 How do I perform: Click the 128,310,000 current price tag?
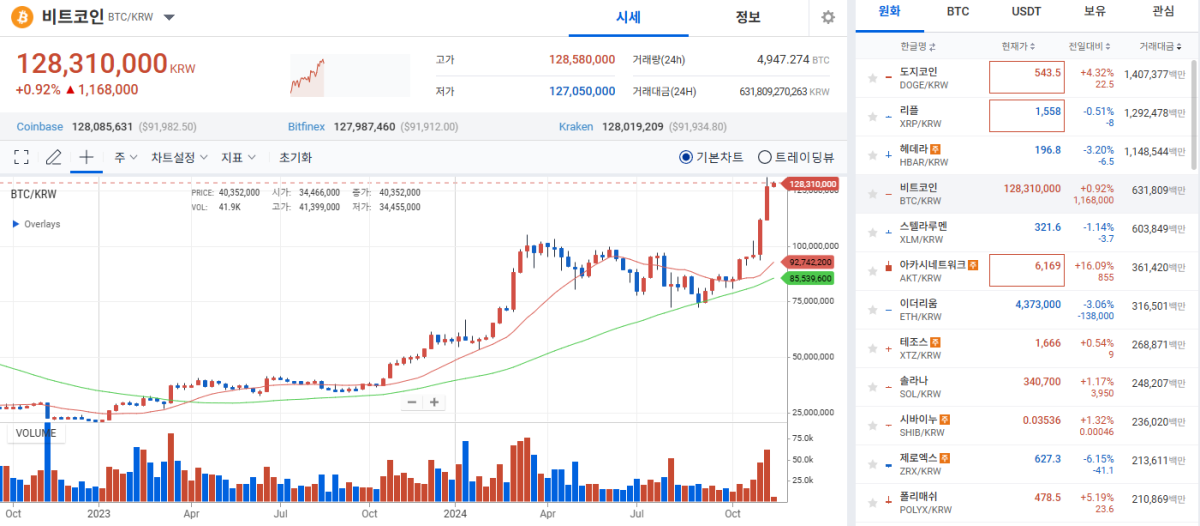point(812,184)
